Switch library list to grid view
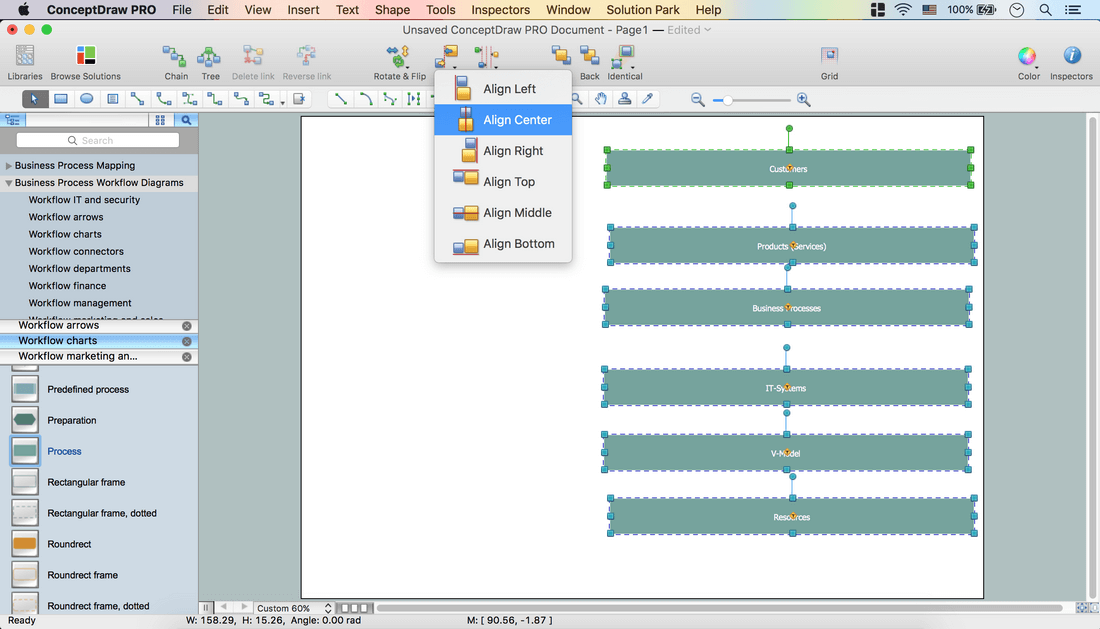This screenshot has width=1100, height=629. tap(160, 120)
